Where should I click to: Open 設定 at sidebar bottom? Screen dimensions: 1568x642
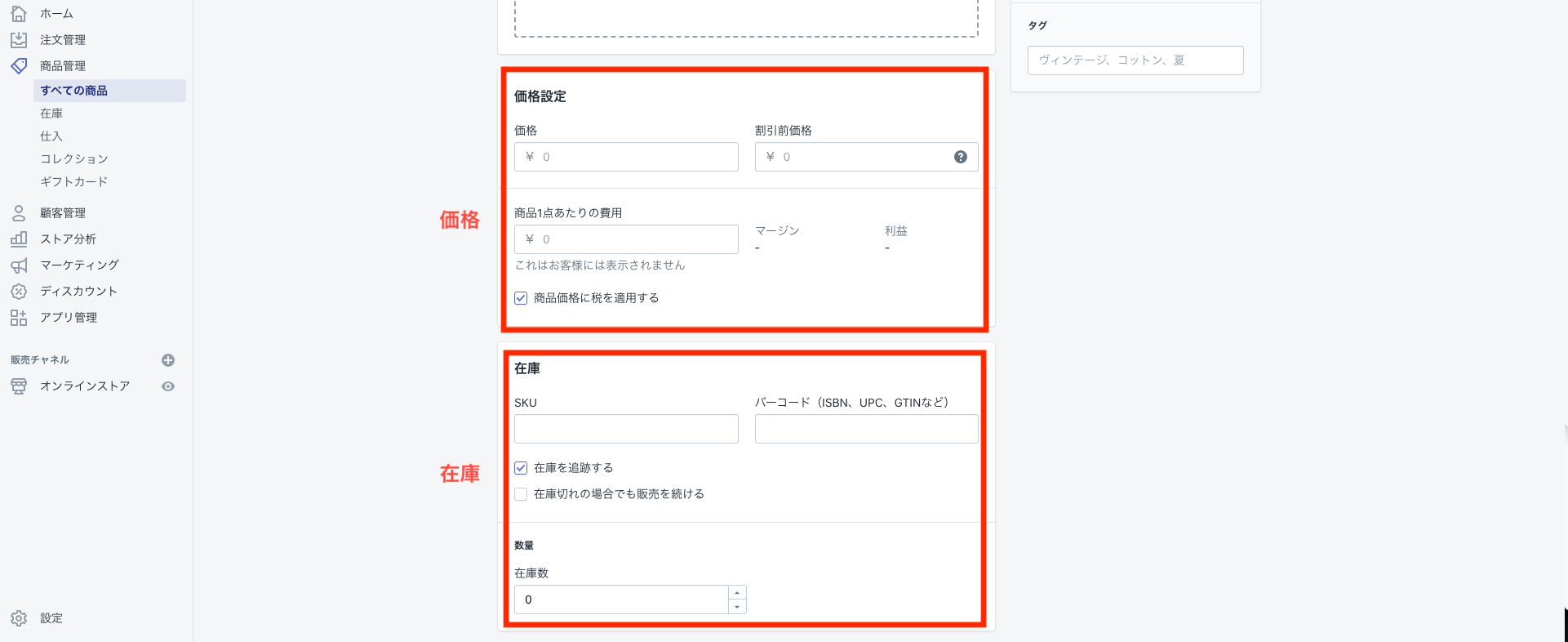[51, 618]
